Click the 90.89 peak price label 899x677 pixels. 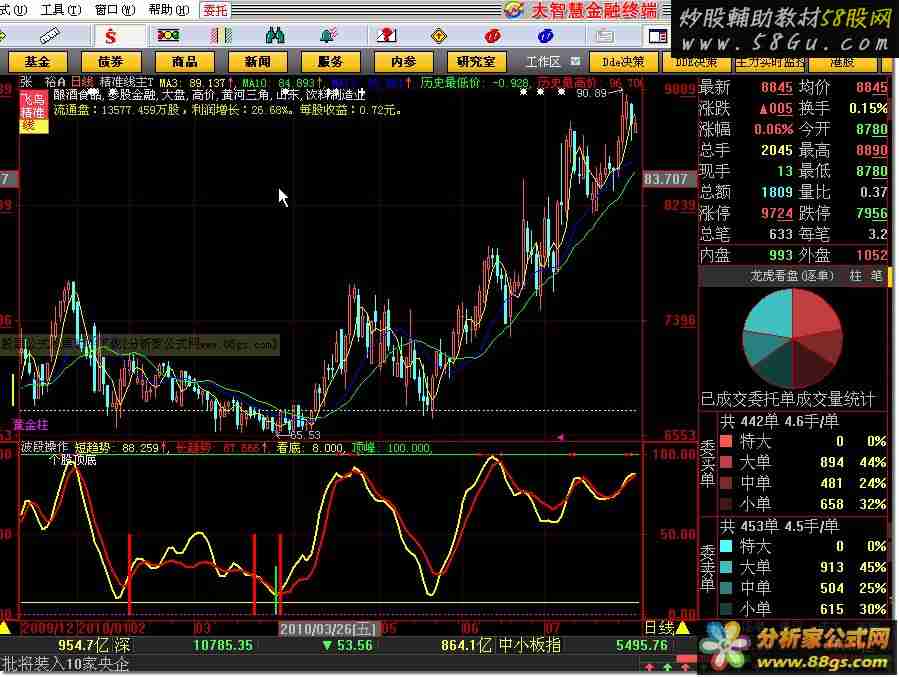pos(591,93)
